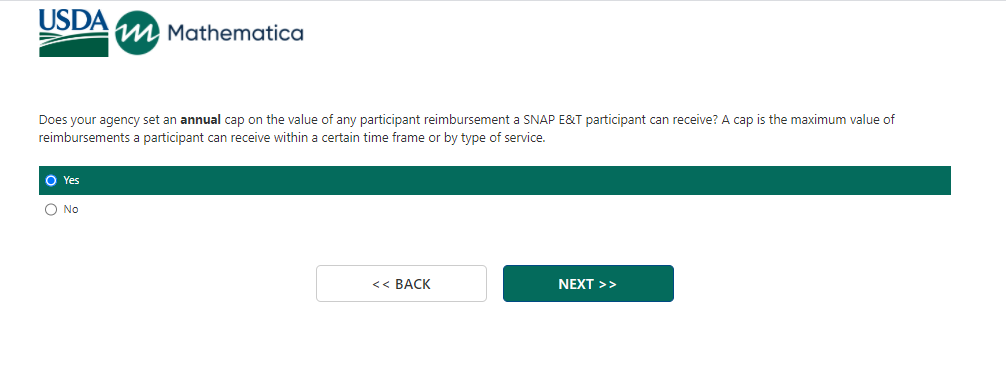Screen dimensions: 1006x386
Task: Go forward with the NEXT >> button
Action: (588, 283)
